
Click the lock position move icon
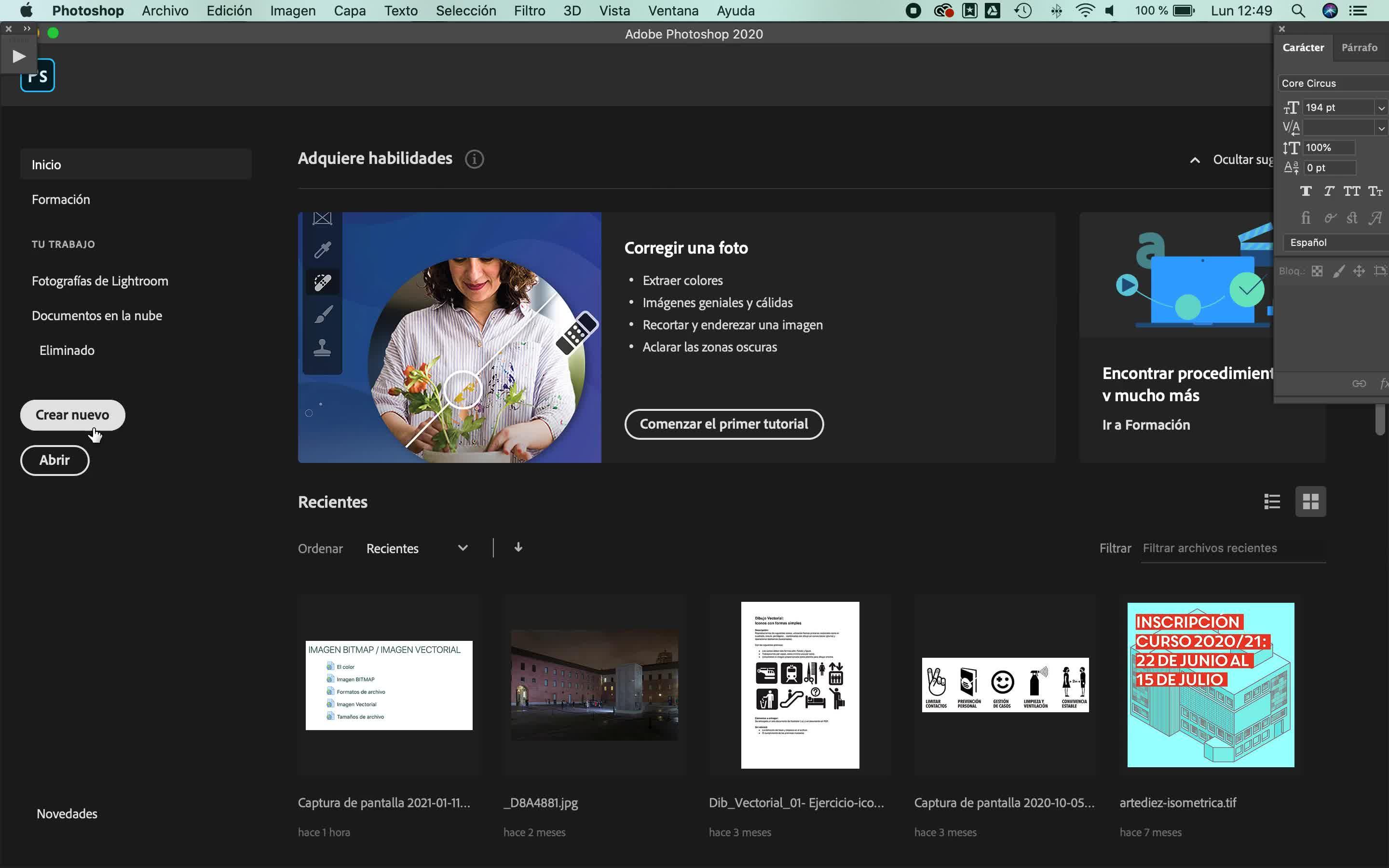coord(1359,271)
